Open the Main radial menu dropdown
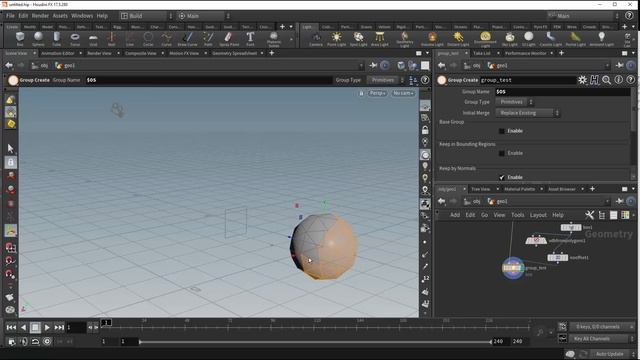This screenshot has width=640, height=360. coord(204,16)
